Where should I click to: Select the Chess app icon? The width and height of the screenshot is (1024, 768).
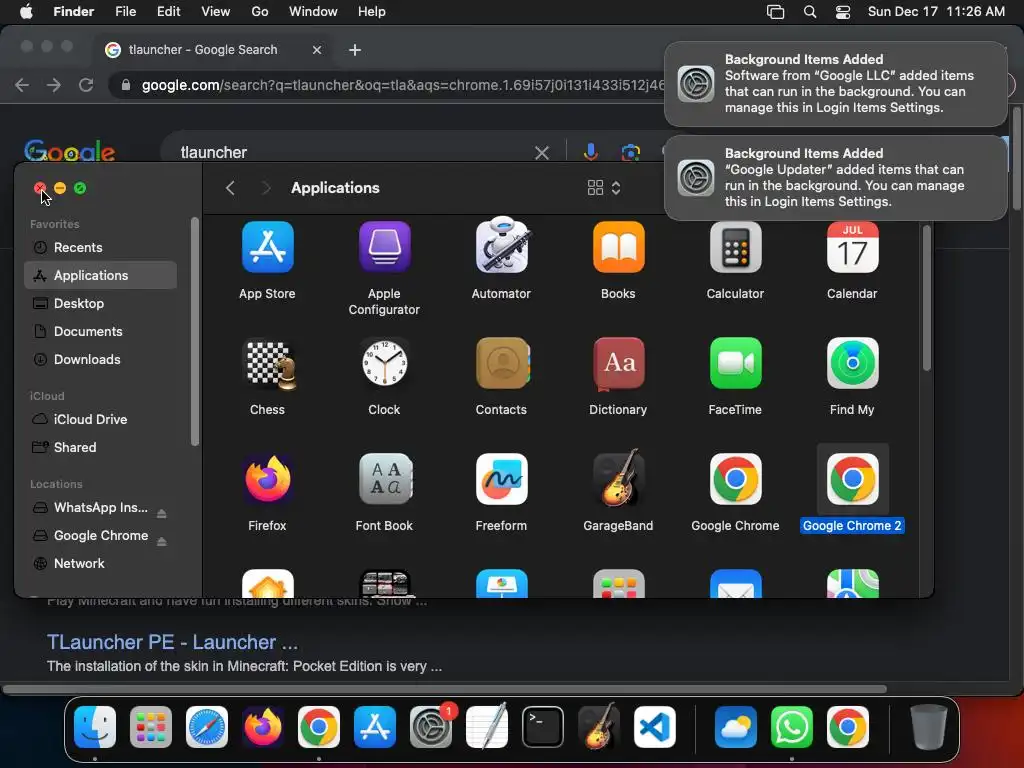[x=267, y=363]
